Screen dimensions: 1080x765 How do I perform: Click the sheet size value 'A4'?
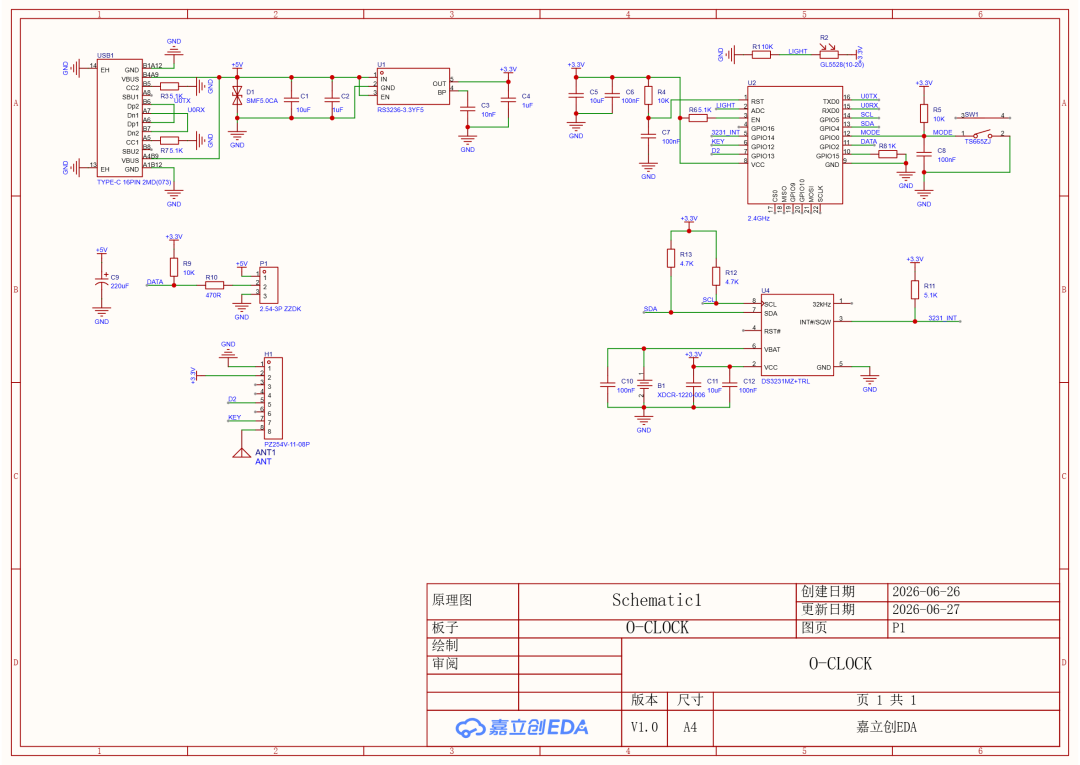tap(689, 727)
